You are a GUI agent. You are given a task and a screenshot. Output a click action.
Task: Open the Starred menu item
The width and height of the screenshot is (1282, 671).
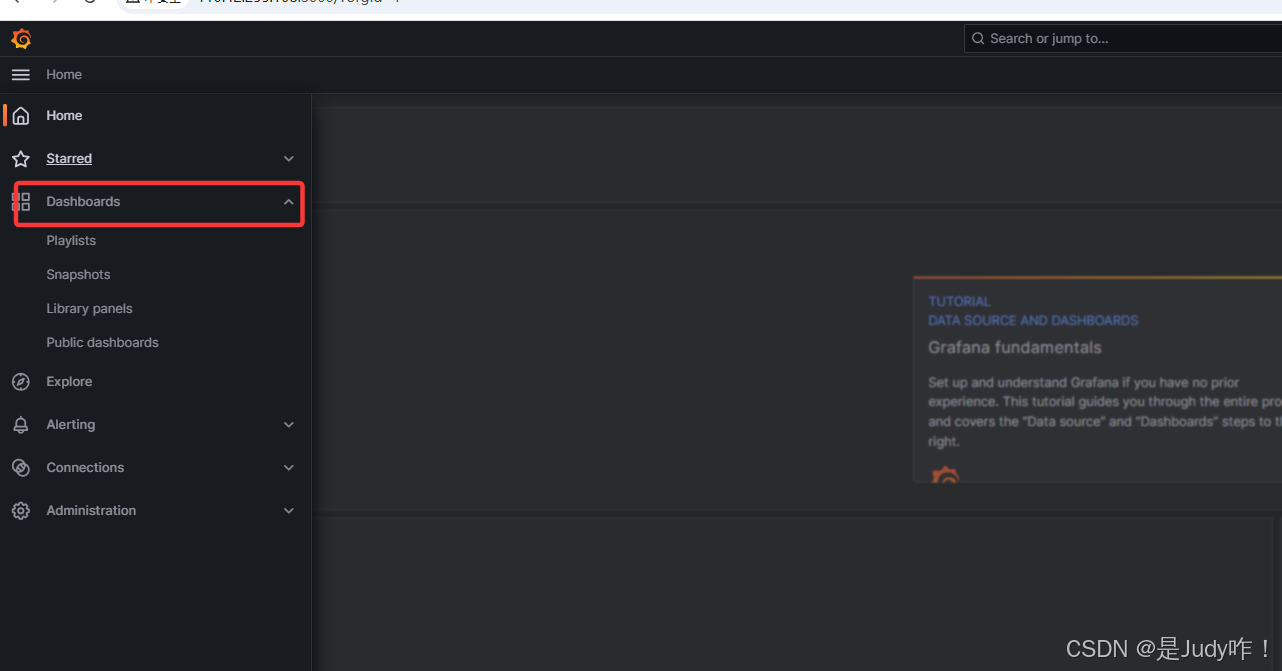[x=69, y=159]
